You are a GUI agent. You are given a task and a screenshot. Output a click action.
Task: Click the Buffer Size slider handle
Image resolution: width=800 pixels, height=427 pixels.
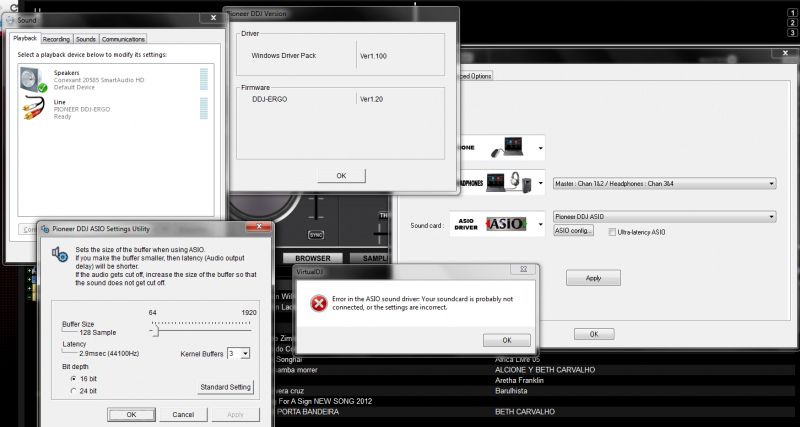(156, 331)
